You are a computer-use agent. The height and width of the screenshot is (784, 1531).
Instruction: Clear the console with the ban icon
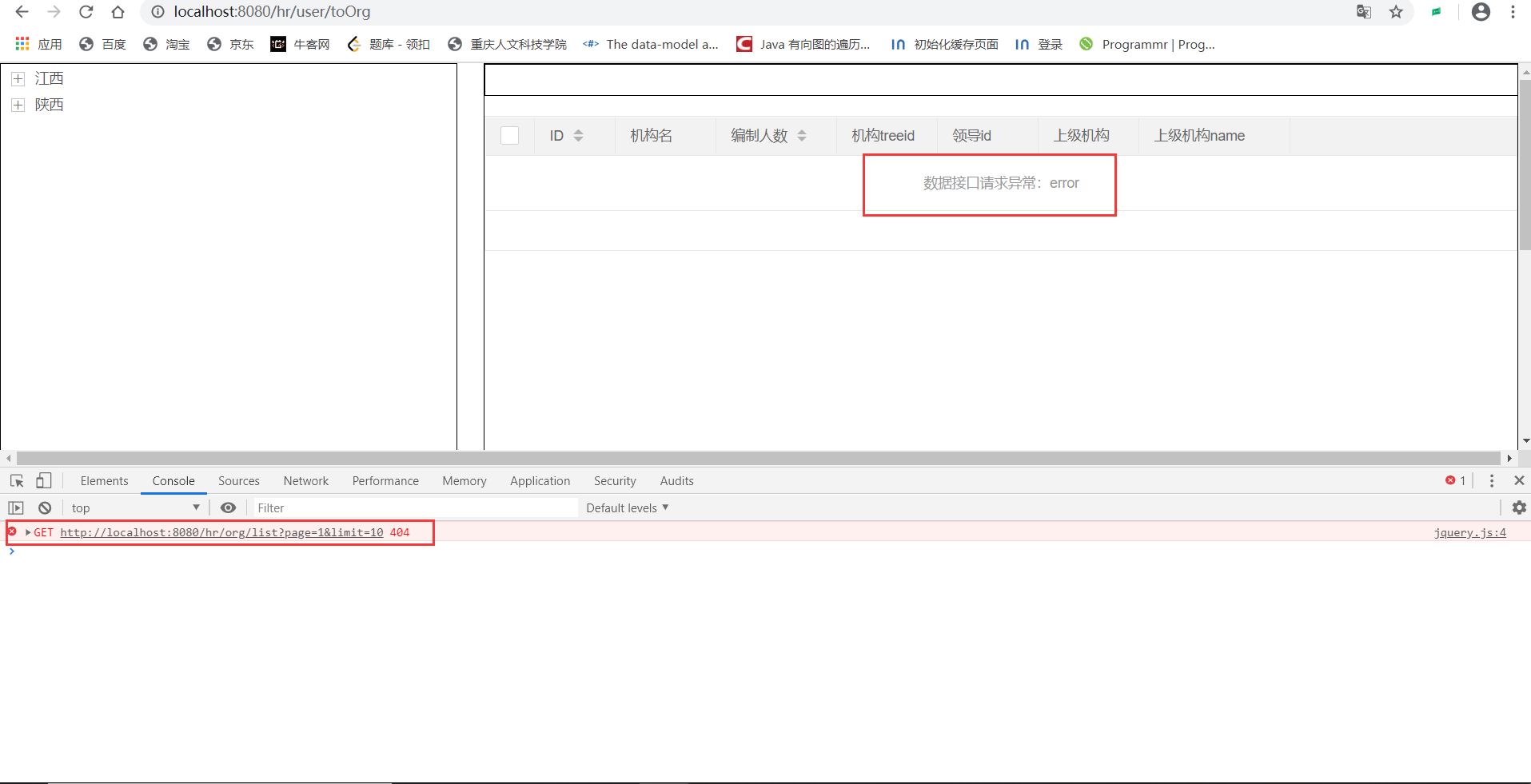click(x=45, y=507)
